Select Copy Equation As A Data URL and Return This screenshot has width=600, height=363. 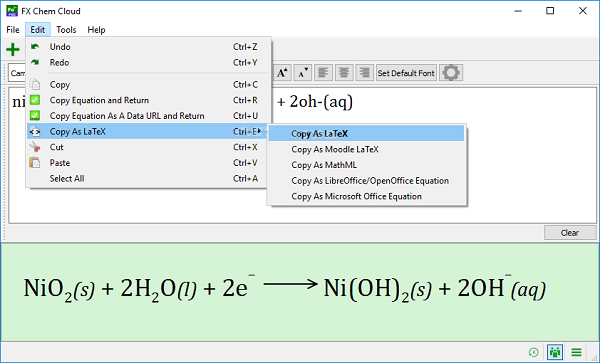tap(148, 116)
